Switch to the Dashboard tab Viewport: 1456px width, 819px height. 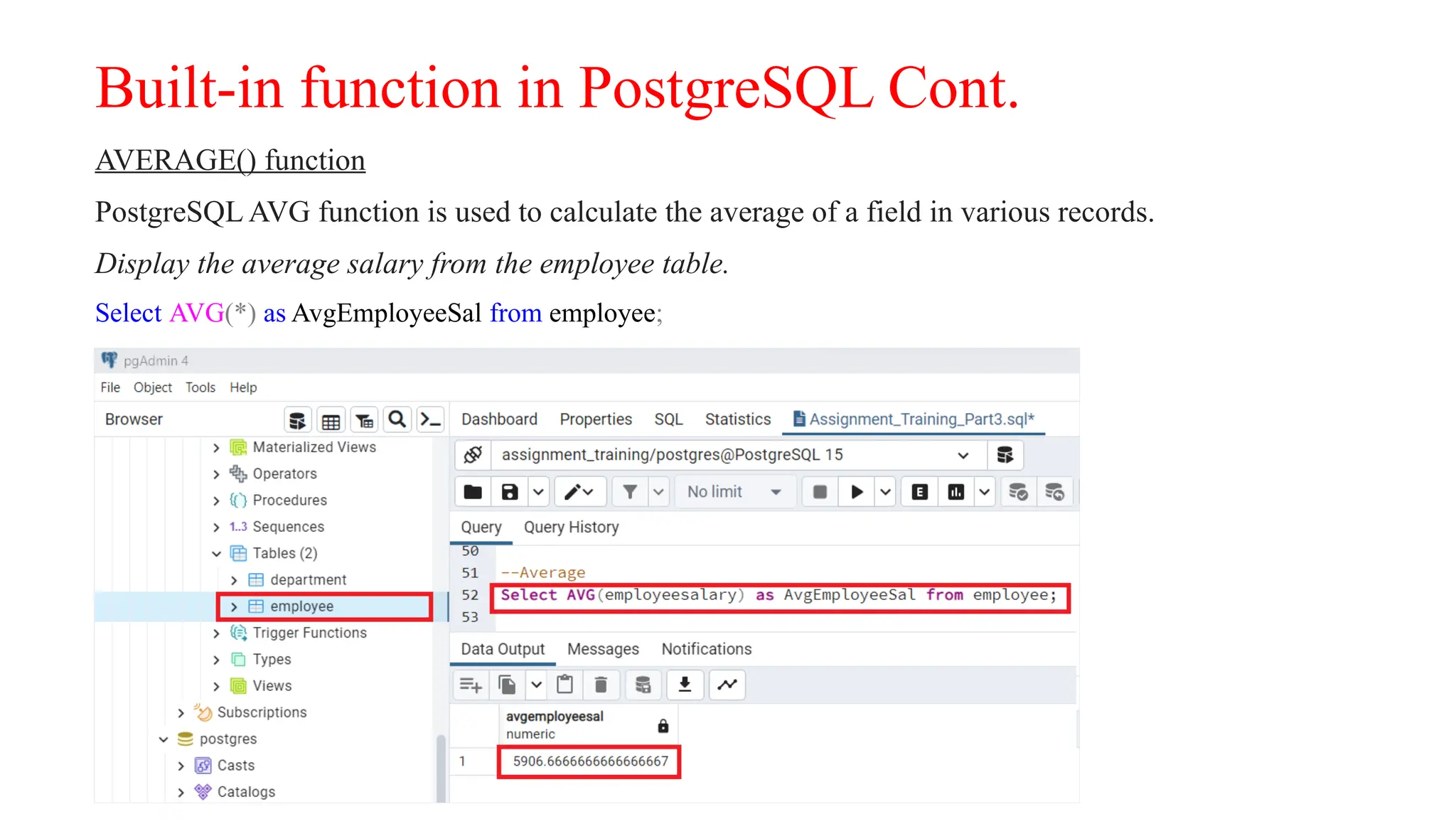coord(499,419)
